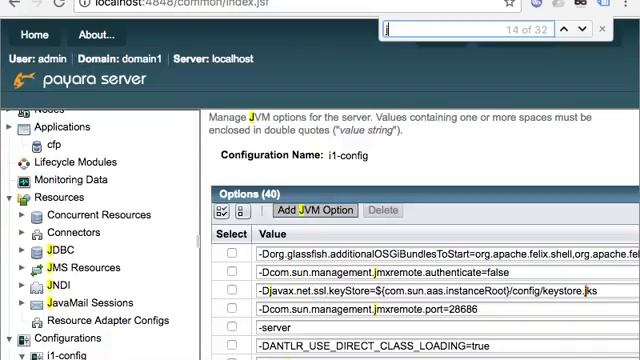The height and width of the screenshot is (360, 640).
Task: Click the Add JVM Option button
Action: point(315,210)
